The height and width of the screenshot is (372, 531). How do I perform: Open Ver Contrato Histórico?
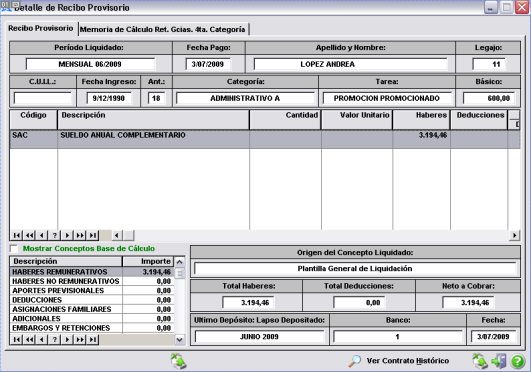point(408,361)
